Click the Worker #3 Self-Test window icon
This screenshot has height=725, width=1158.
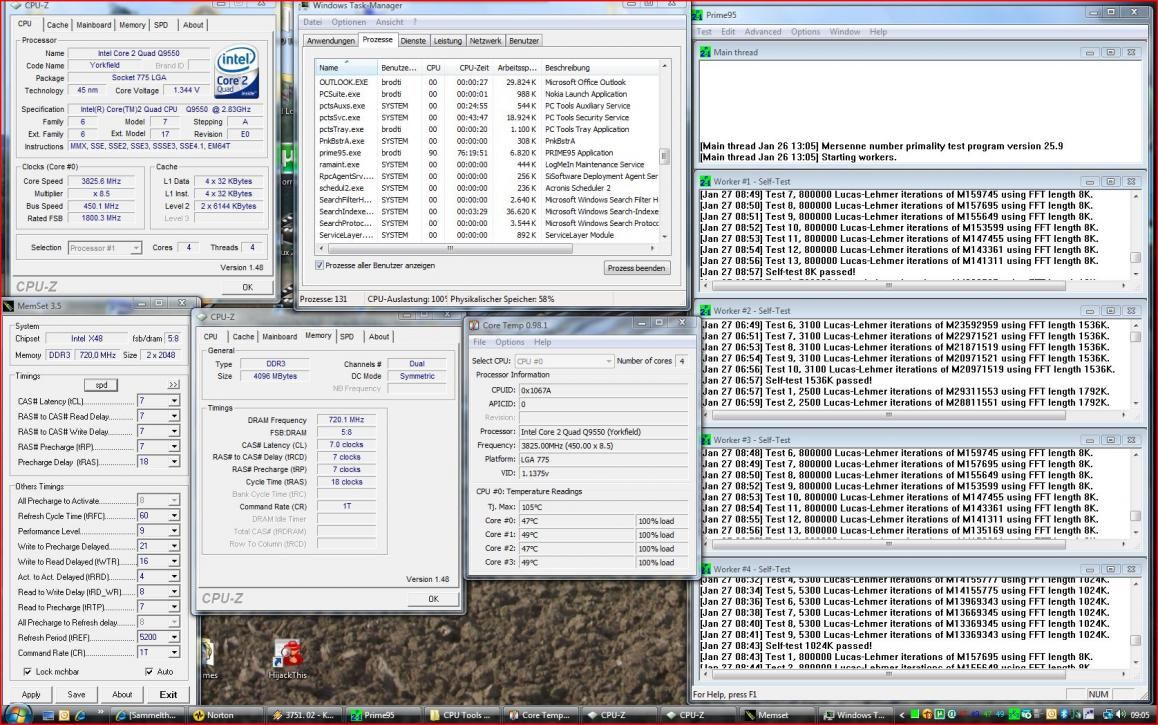[705, 439]
